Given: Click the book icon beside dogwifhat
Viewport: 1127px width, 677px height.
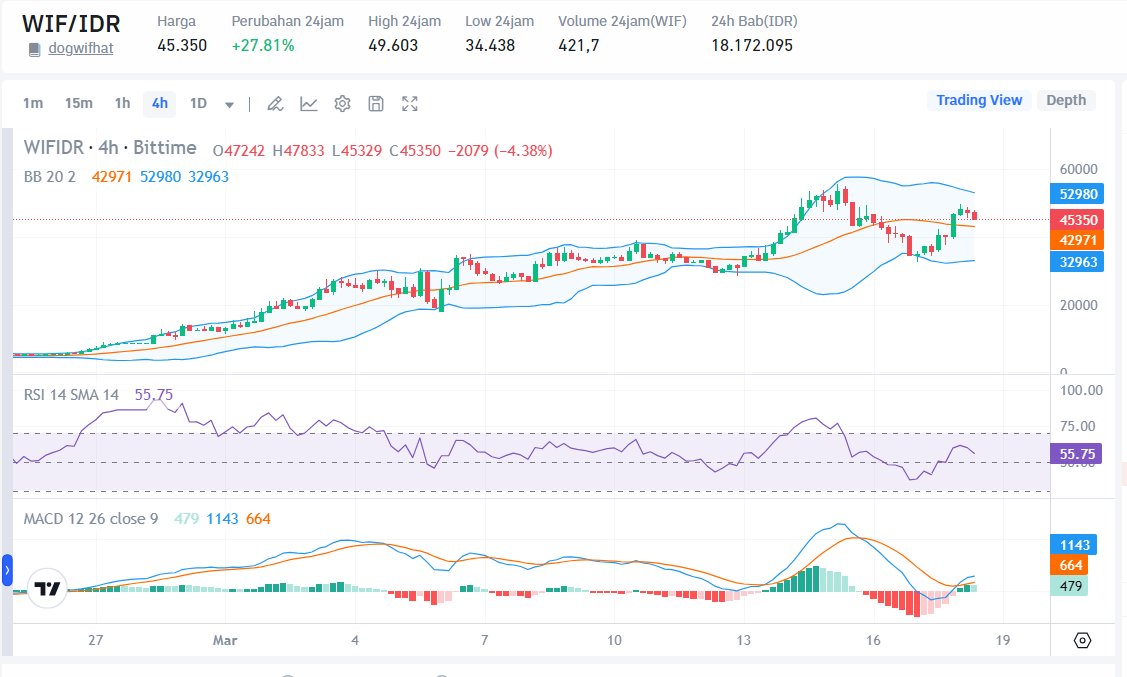Looking at the screenshot, I should (x=34, y=48).
